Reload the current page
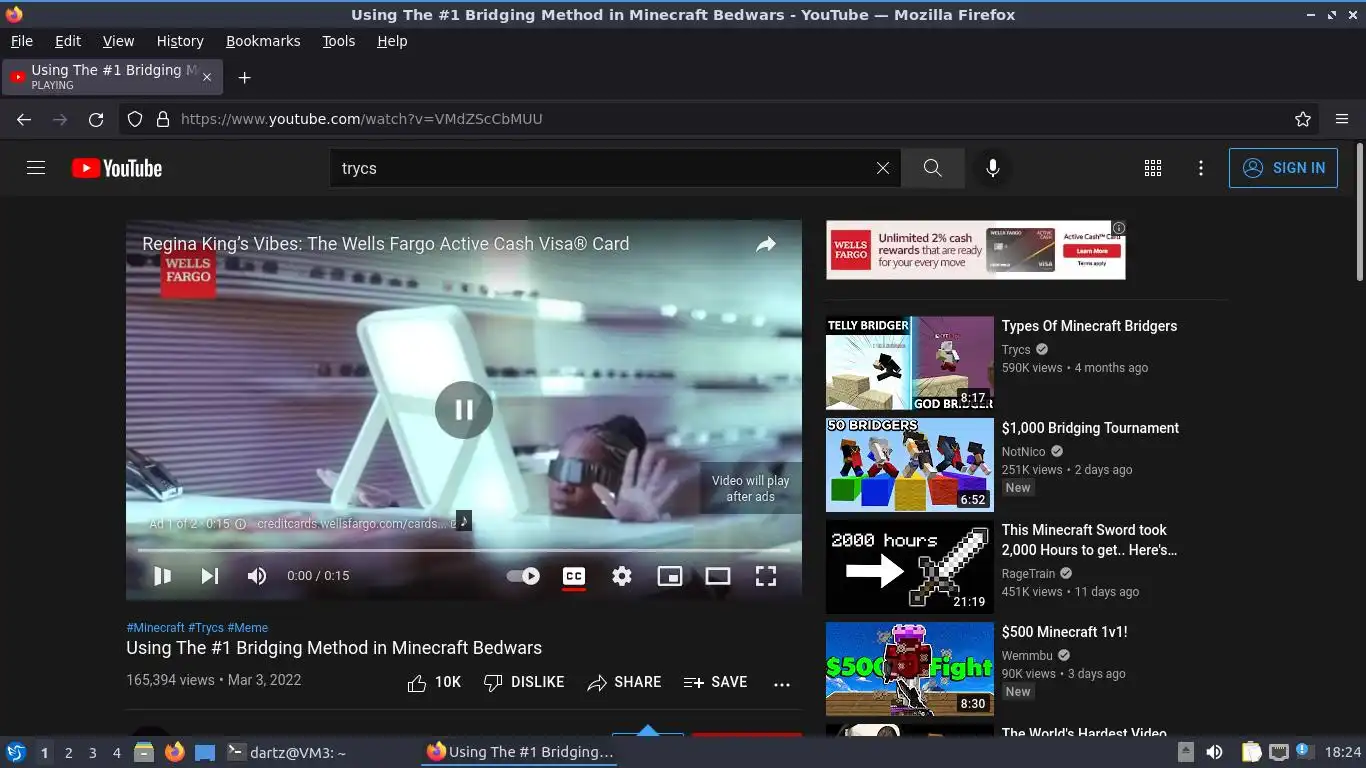 [96, 119]
